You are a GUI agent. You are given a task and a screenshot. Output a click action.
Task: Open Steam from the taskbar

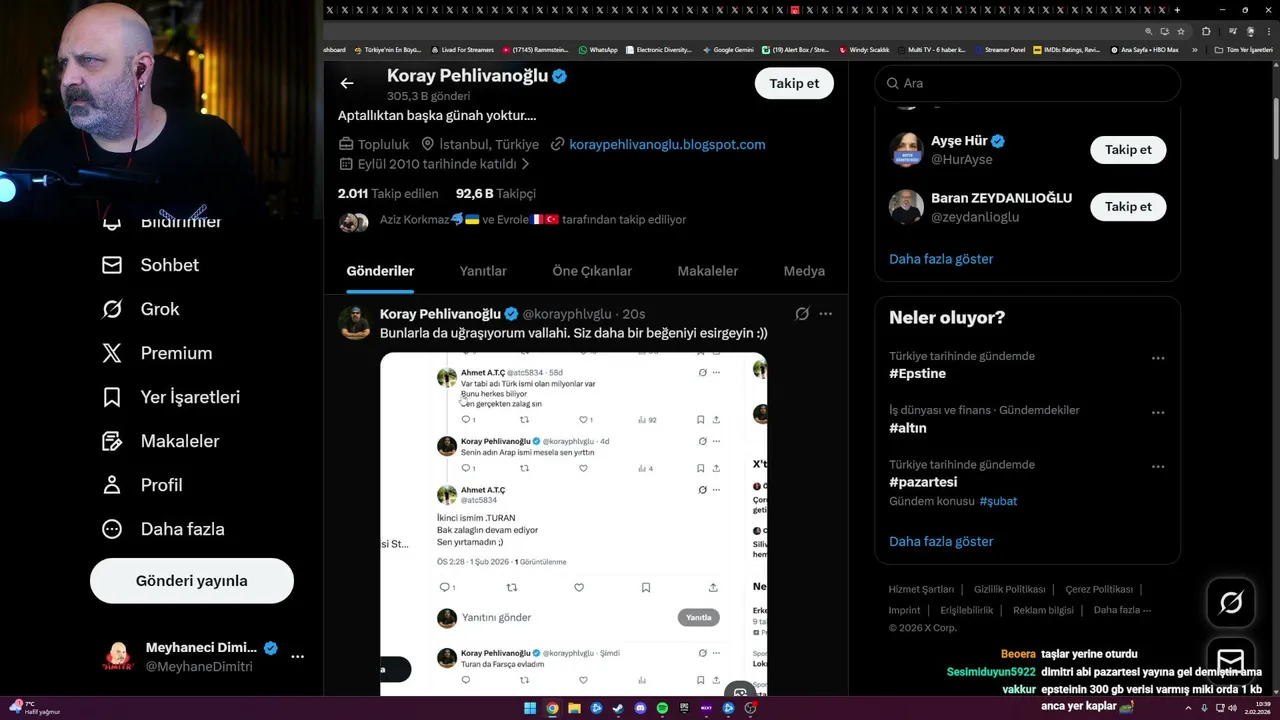(x=618, y=709)
